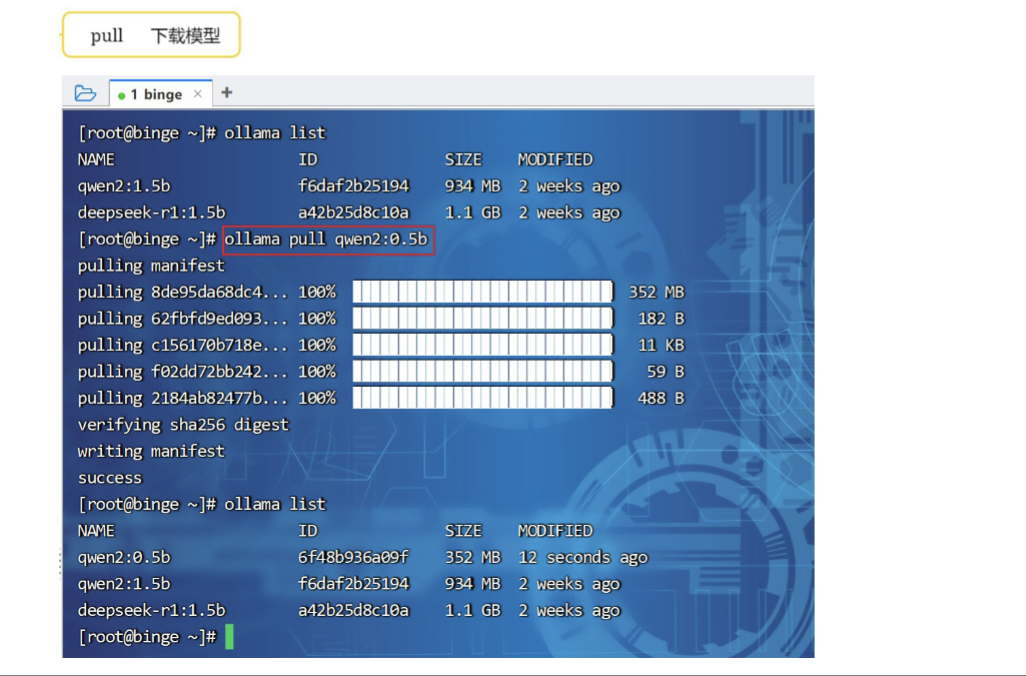Click '12 seconds ago' modified value

(x=583, y=558)
